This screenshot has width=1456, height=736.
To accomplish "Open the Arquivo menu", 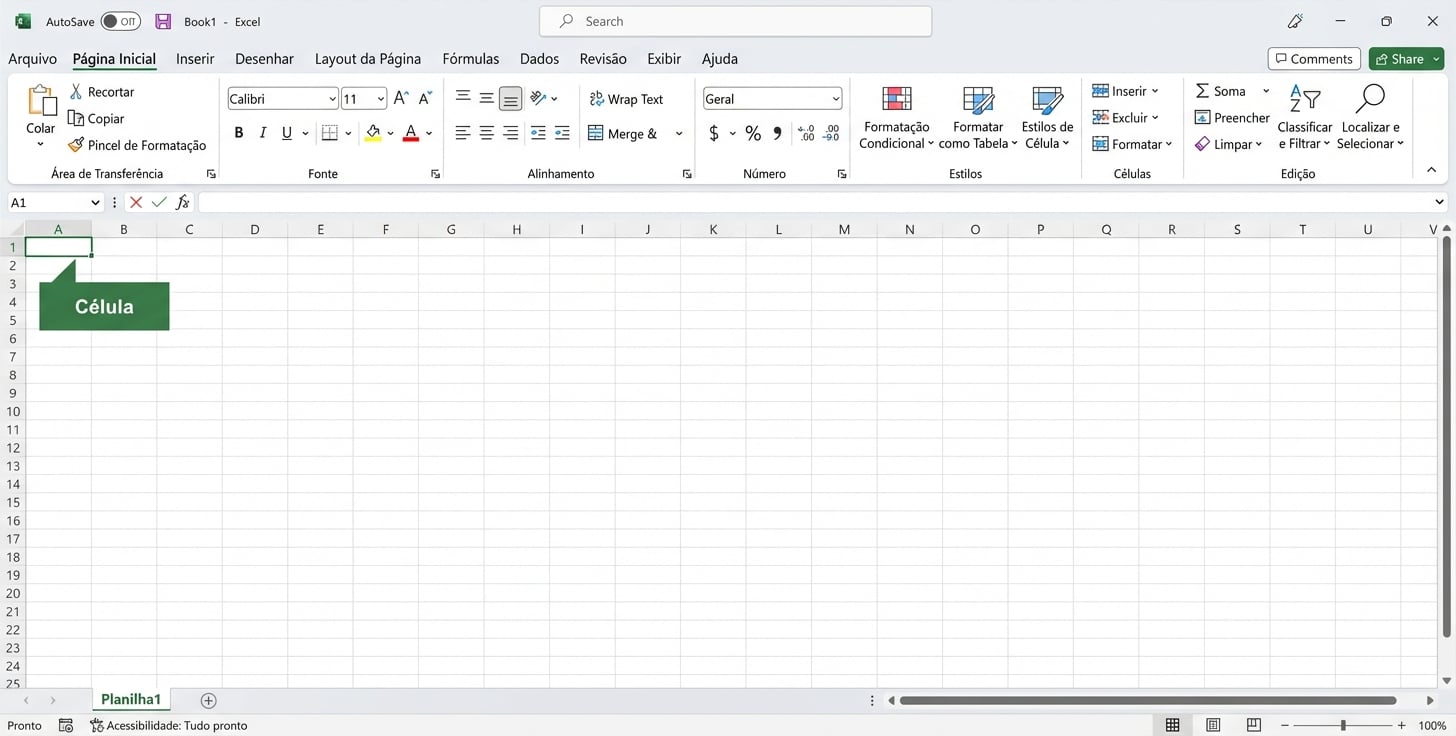I will (33, 59).
